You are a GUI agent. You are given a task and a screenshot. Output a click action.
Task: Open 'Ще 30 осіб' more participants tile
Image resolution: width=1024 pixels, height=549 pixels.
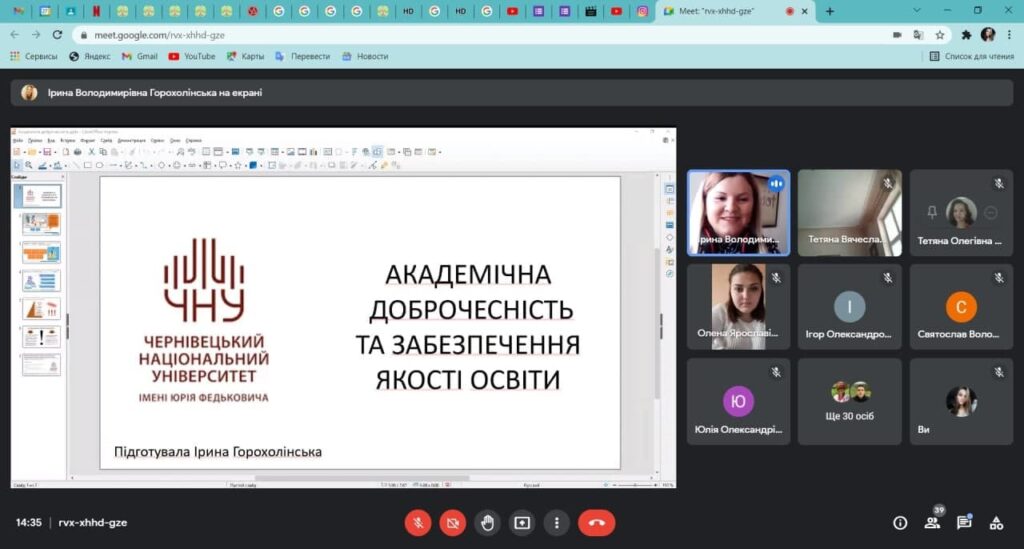coord(850,401)
